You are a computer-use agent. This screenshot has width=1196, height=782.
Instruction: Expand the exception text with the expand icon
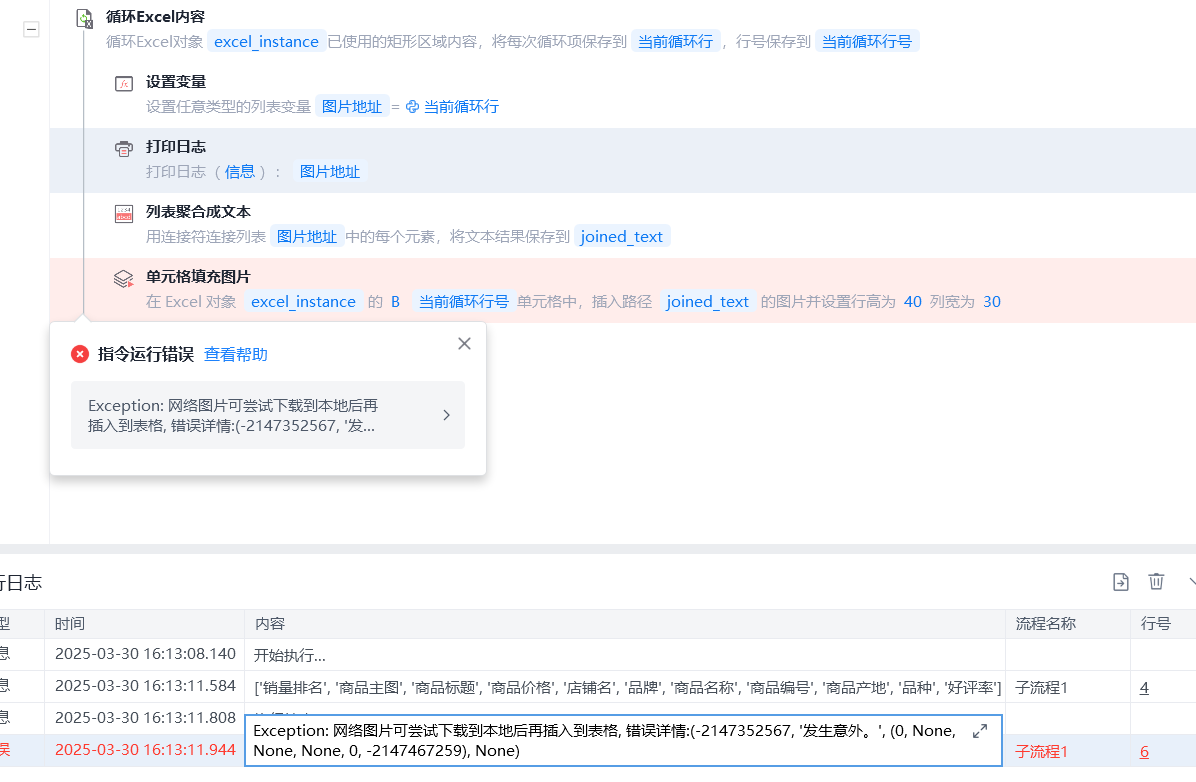[980, 732]
